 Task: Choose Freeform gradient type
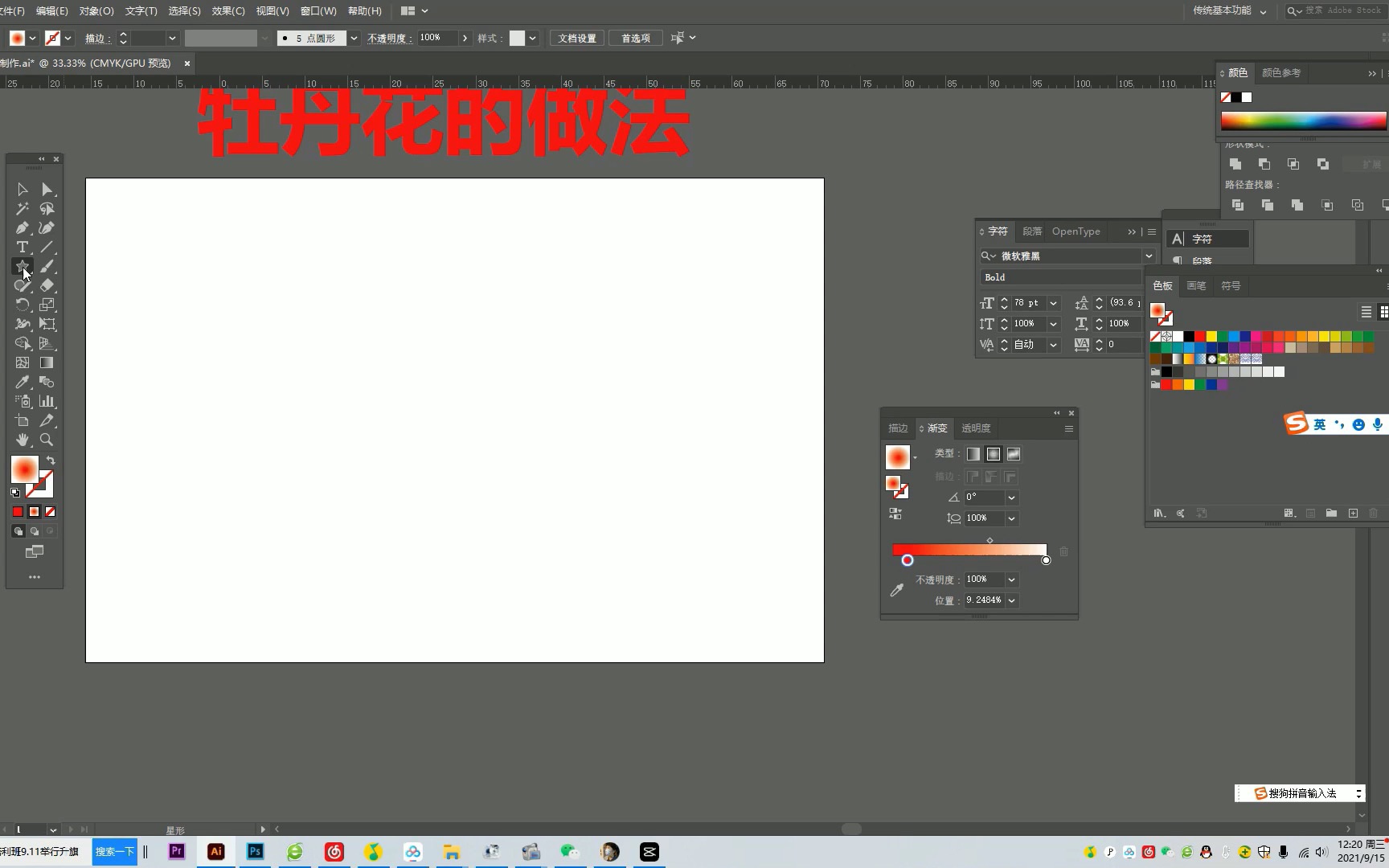(1014, 454)
